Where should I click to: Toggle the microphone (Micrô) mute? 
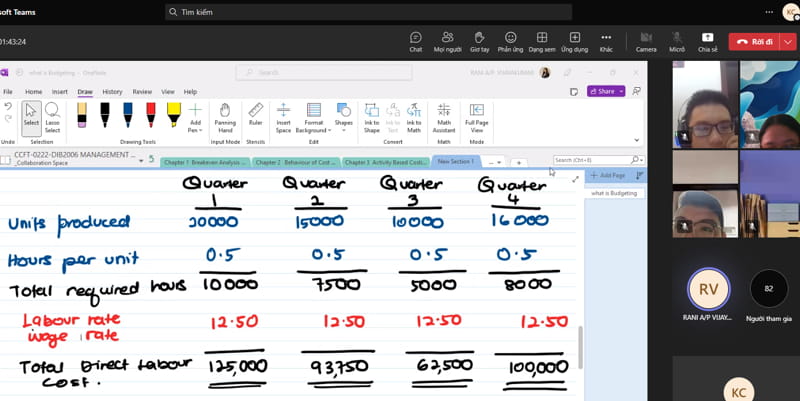677,40
